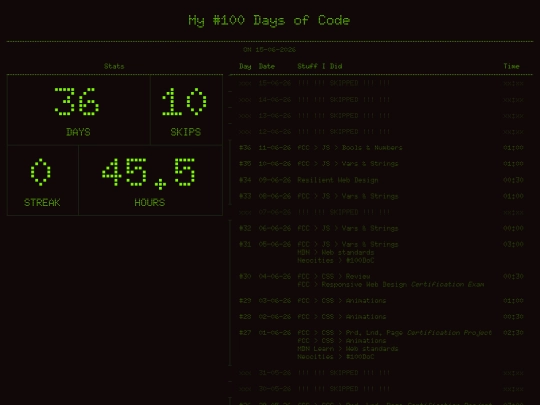Viewport: 540px width, 405px height.
Task: Select the skipped row dated 12-06-26
Action: tap(381, 132)
